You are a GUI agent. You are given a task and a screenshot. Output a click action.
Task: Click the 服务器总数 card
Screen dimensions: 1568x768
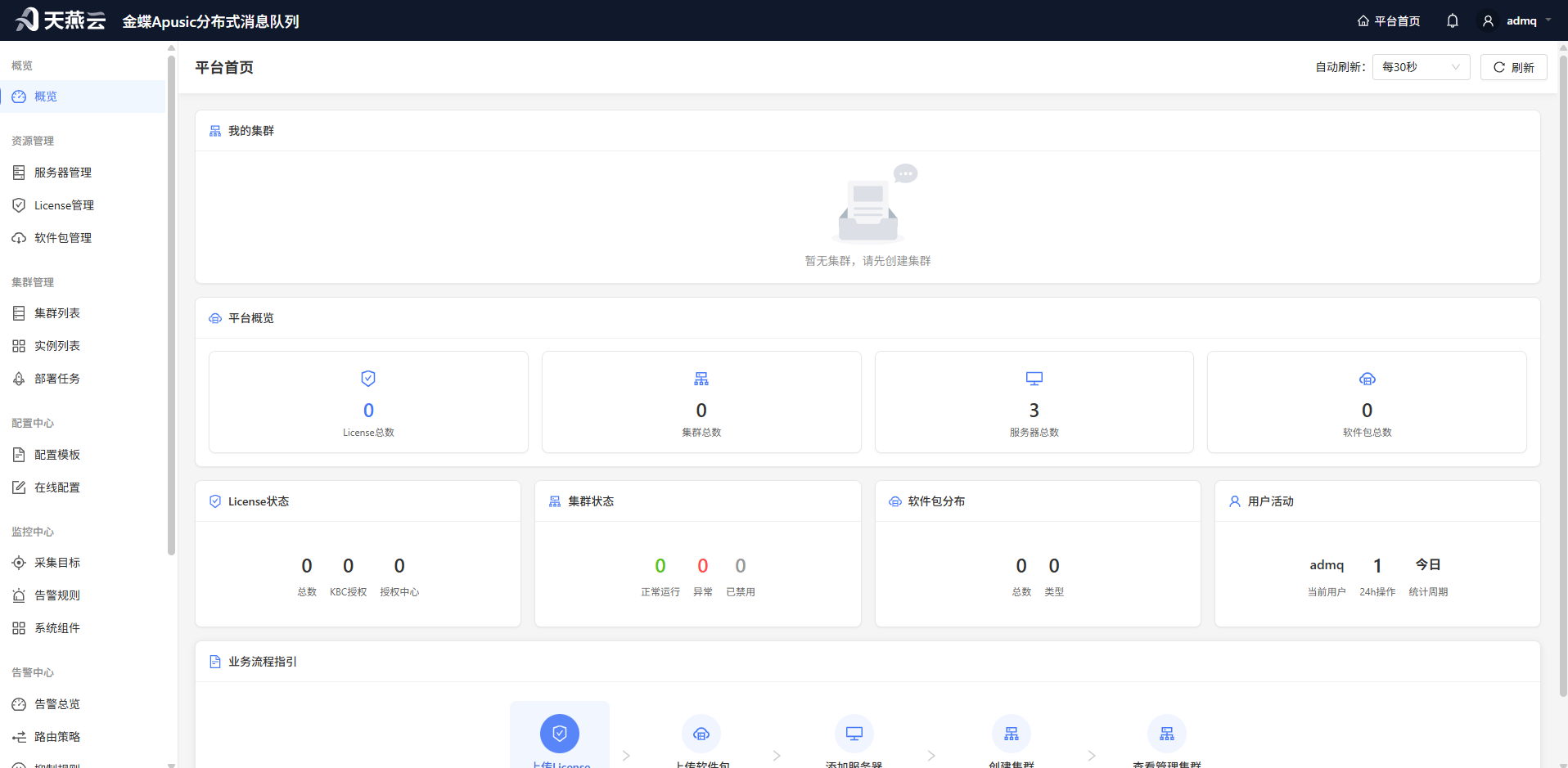click(1034, 402)
